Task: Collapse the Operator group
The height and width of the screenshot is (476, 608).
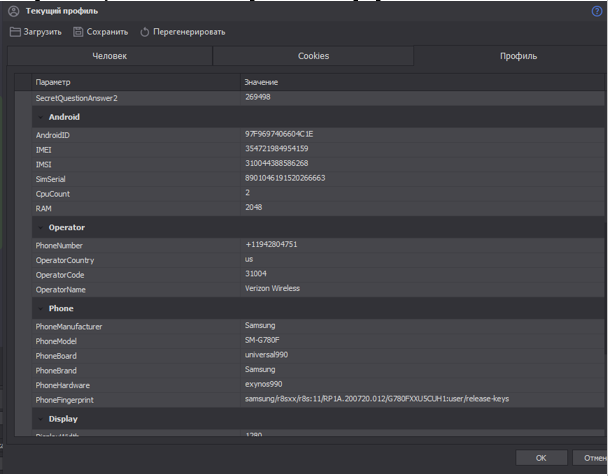Action: pyautogui.click(x=40, y=228)
